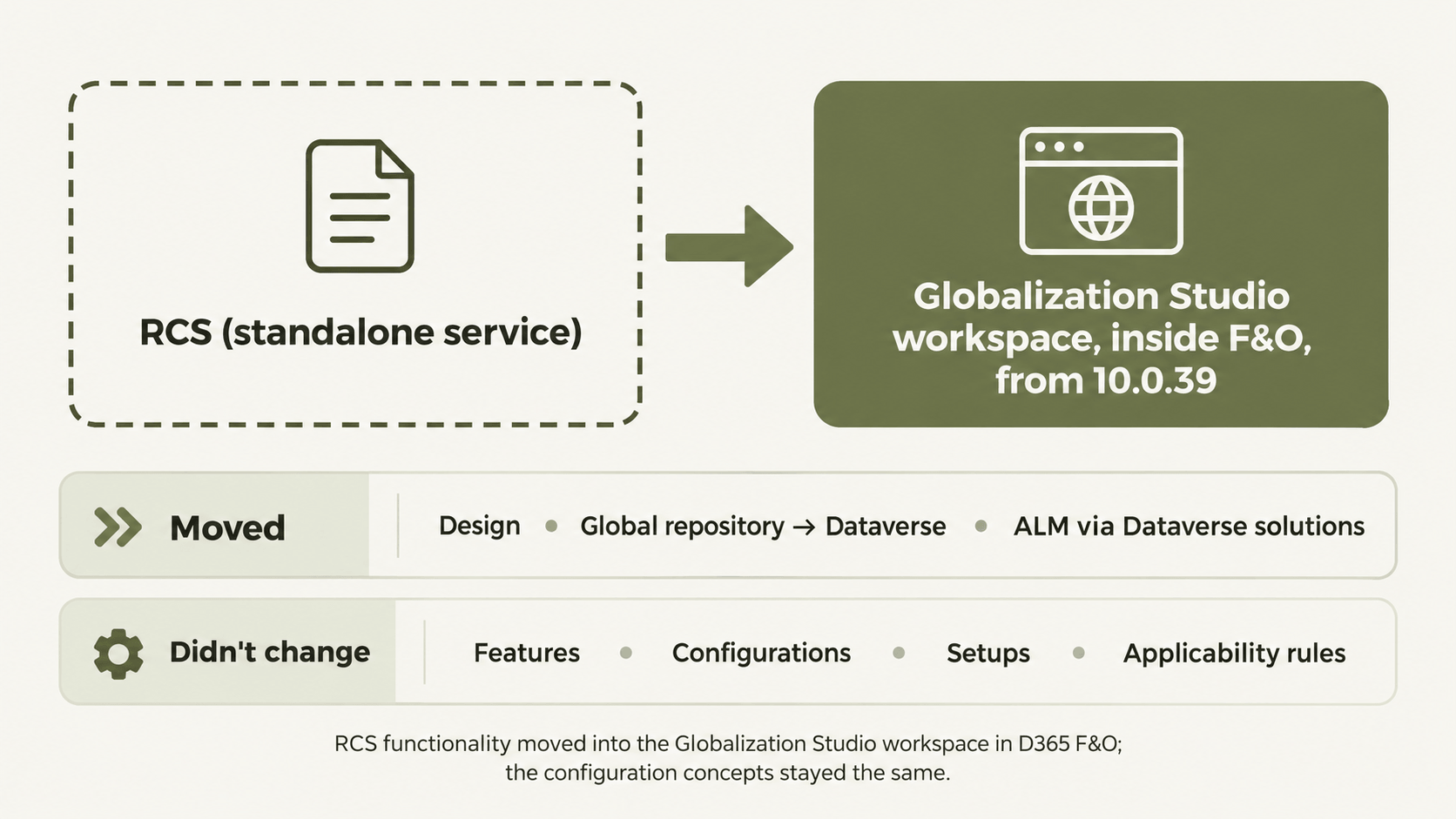
Task: Click the "Design" item in Moved row
Action: pyautogui.click(x=480, y=526)
